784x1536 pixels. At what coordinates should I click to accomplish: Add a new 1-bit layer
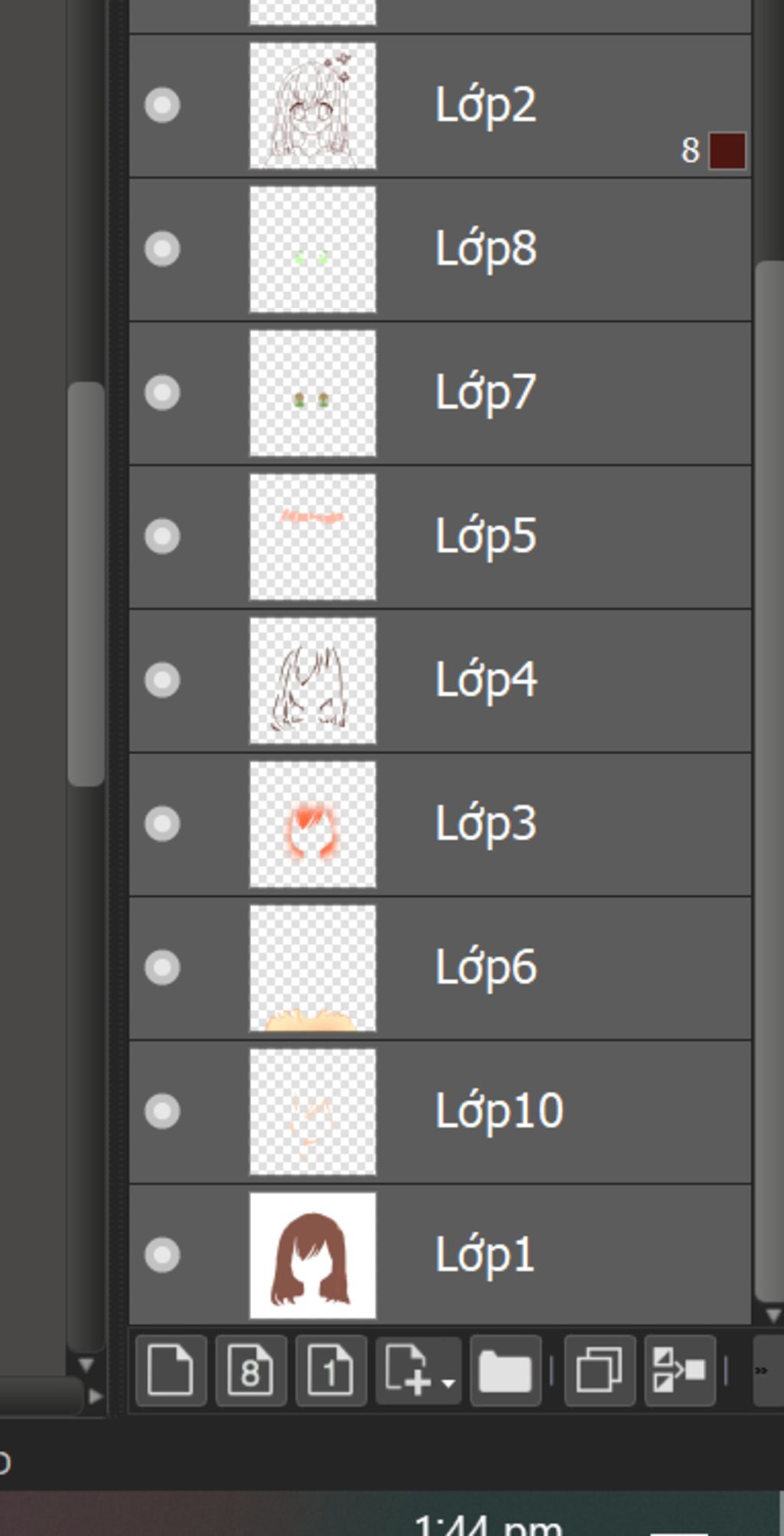(x=331, y=1371)
